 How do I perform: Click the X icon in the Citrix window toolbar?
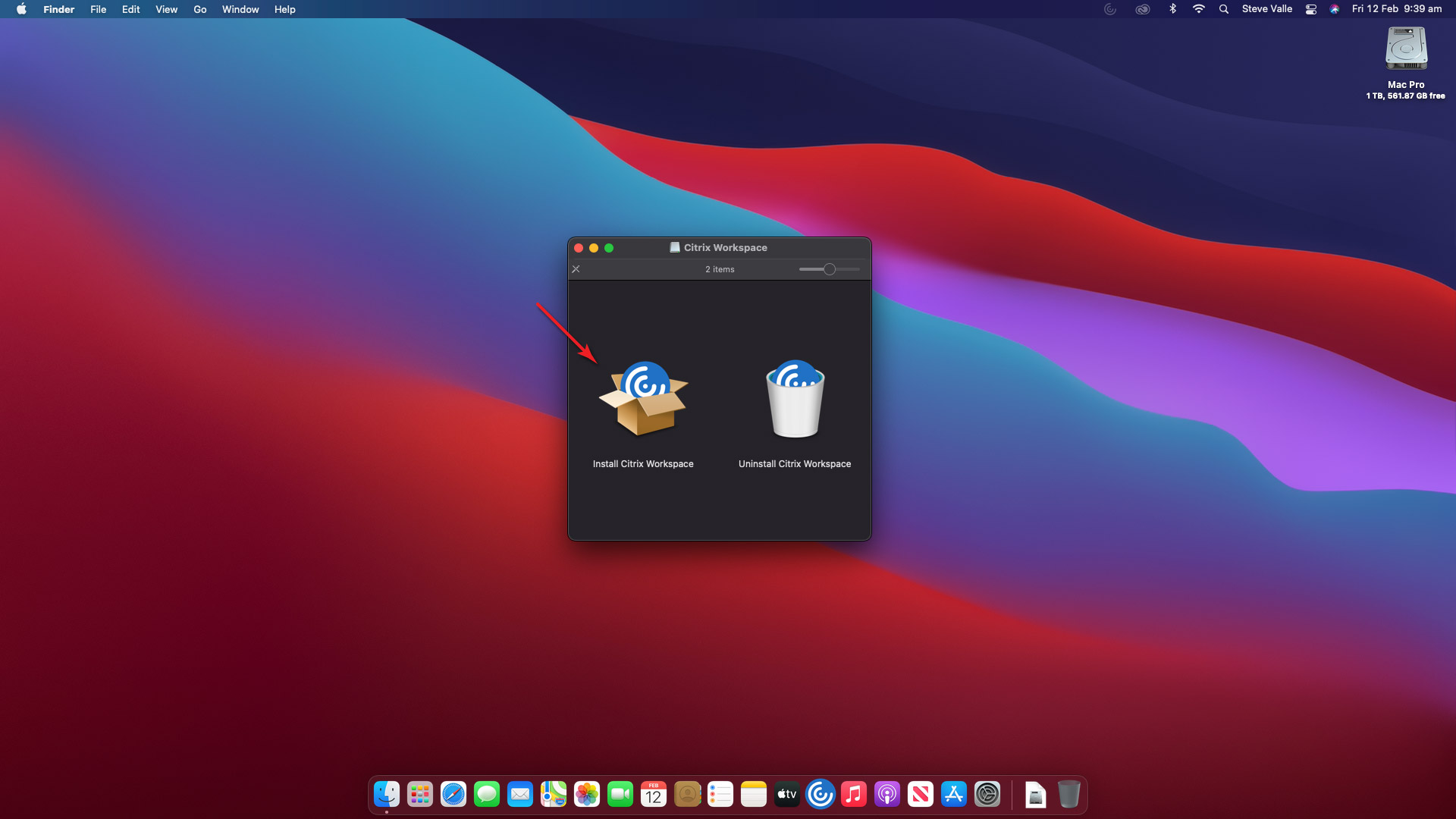(576, 269)
